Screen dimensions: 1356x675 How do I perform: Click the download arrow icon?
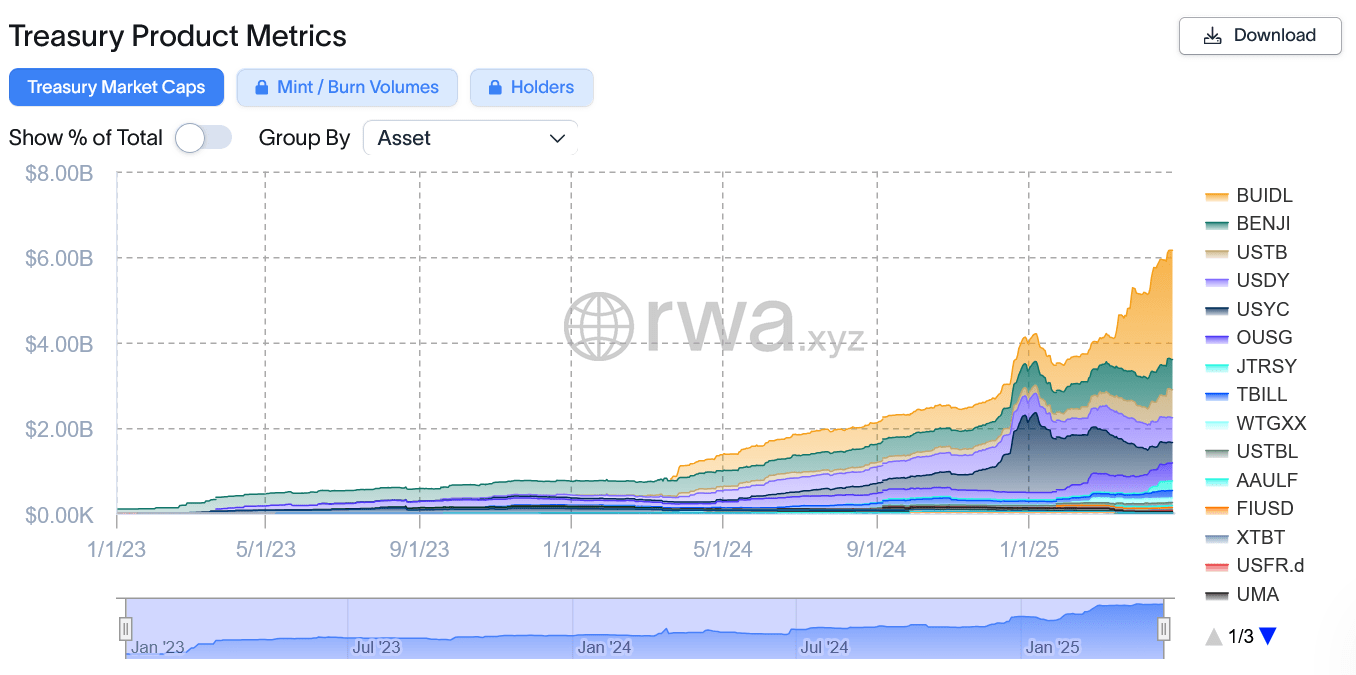1213,36
